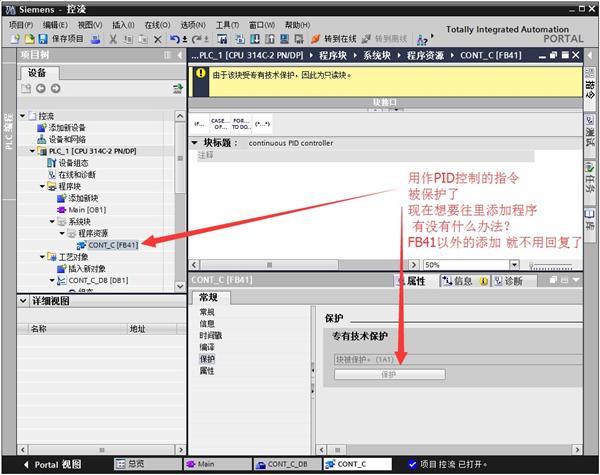This screenshot has height=475, width=600.
Task: Click the paste toolbar icon
Action: 143,39
